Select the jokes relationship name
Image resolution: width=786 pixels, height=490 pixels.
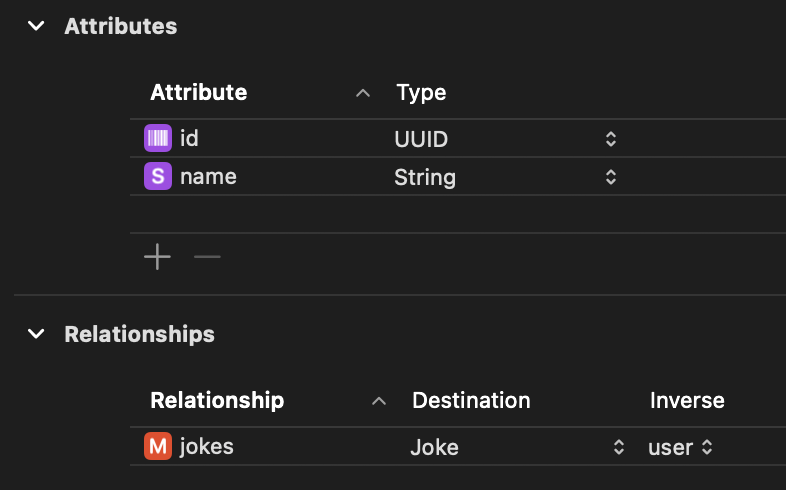[207, 447]
